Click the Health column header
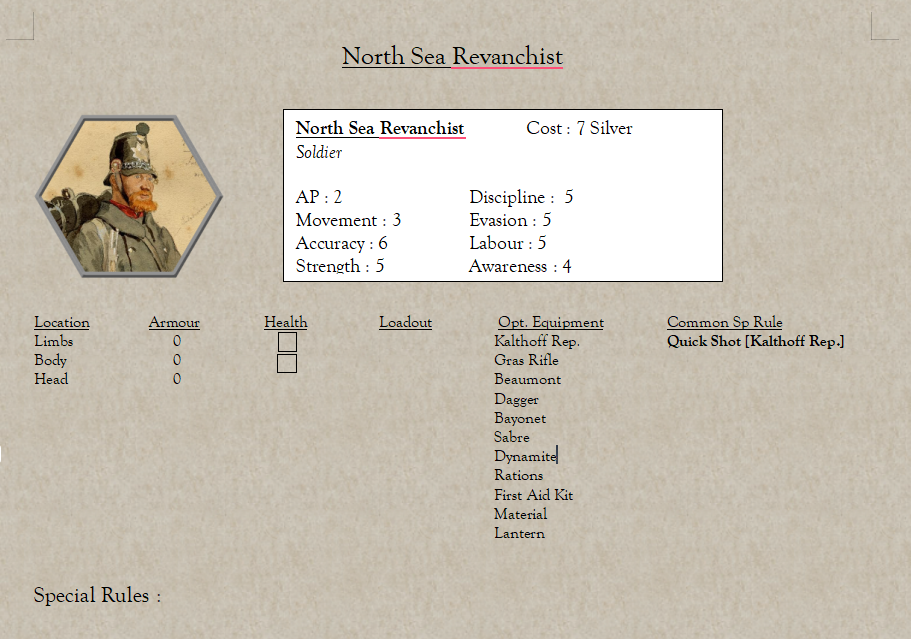This screenshot has width=911, height=639. point(286,322)
